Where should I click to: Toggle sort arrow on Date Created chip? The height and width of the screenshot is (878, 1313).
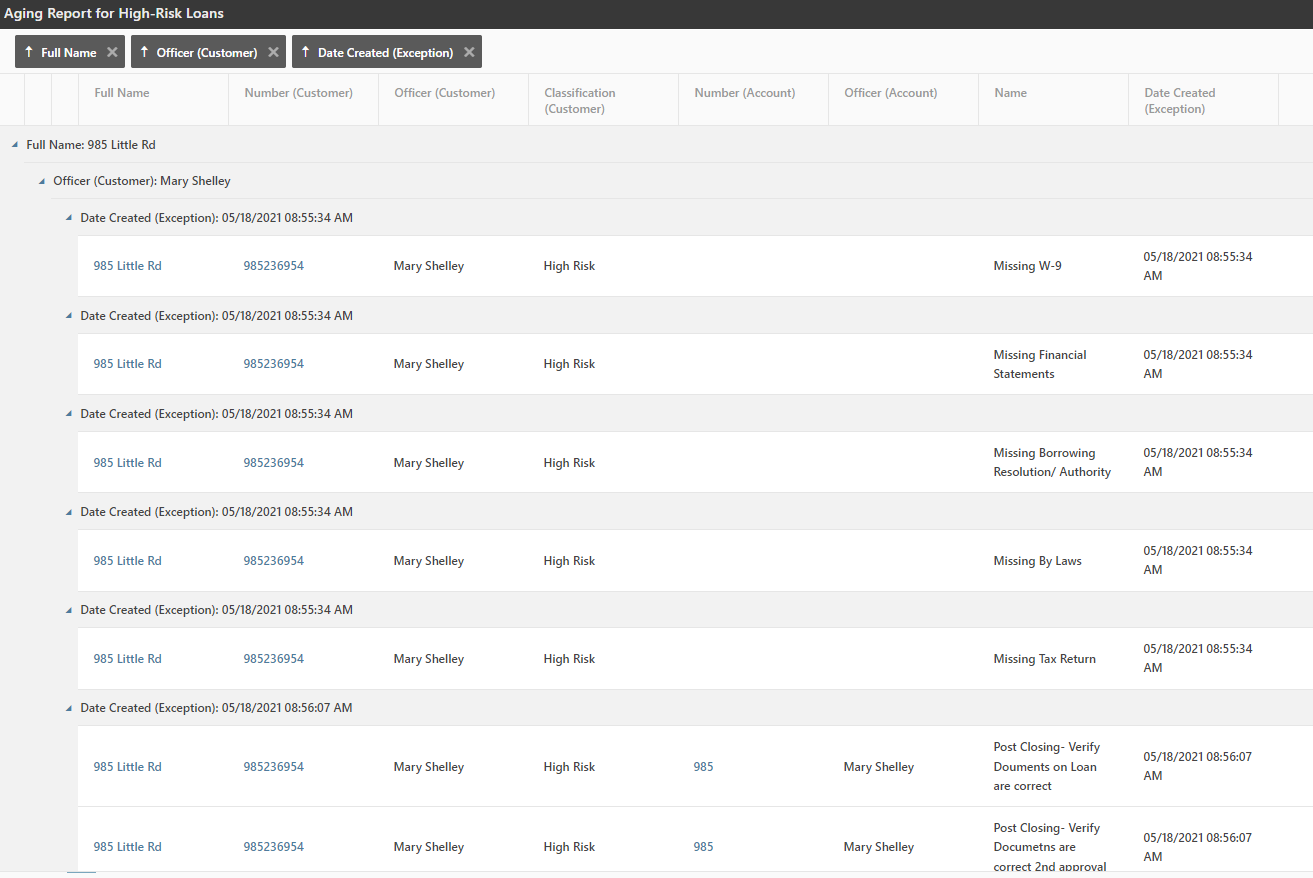tap(305, 52)
